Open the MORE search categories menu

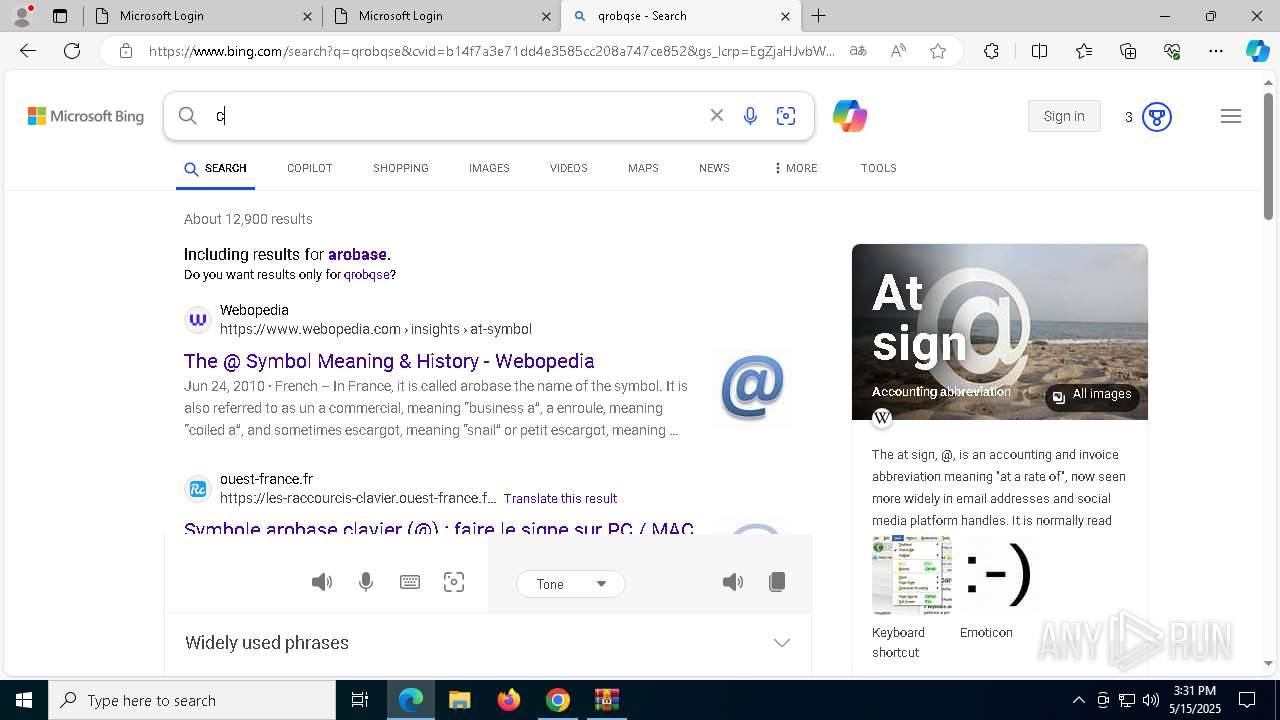pyautogui.click(x=795, y=168)
